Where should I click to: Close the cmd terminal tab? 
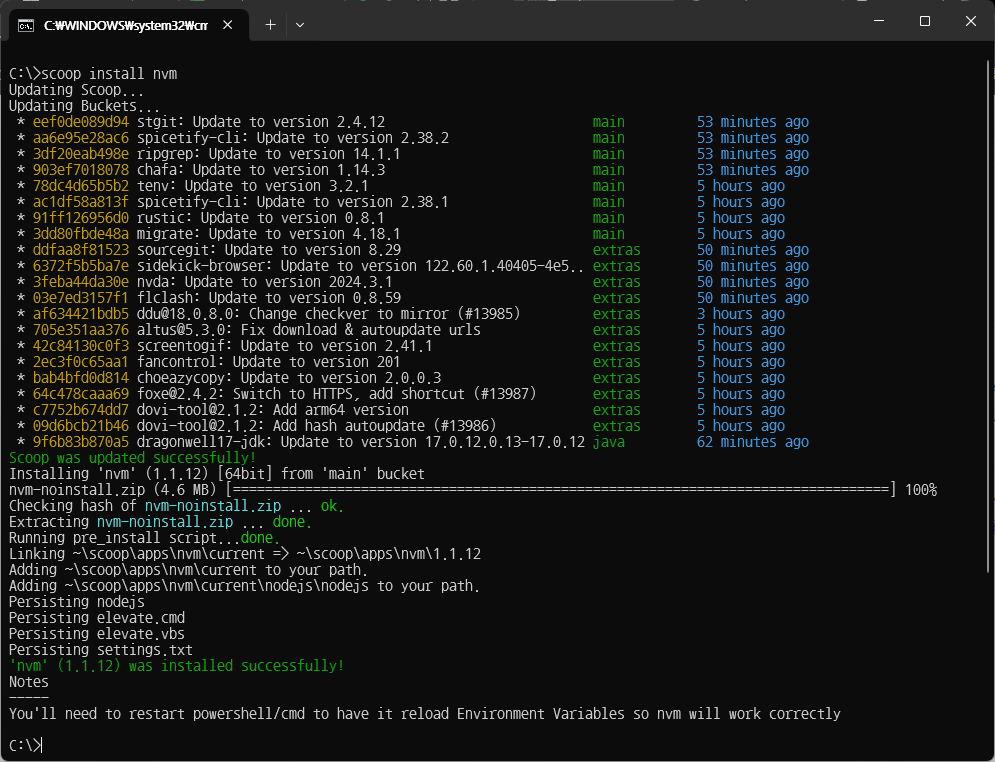[228, 25]
